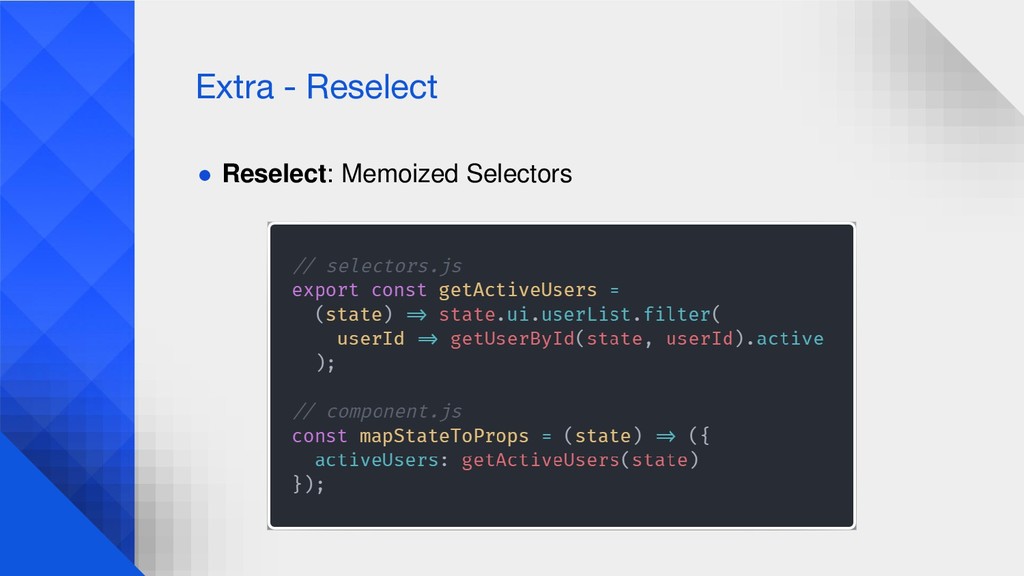
Task: Click the blue diamond-pattern side panel
Action: pos(67,288)
